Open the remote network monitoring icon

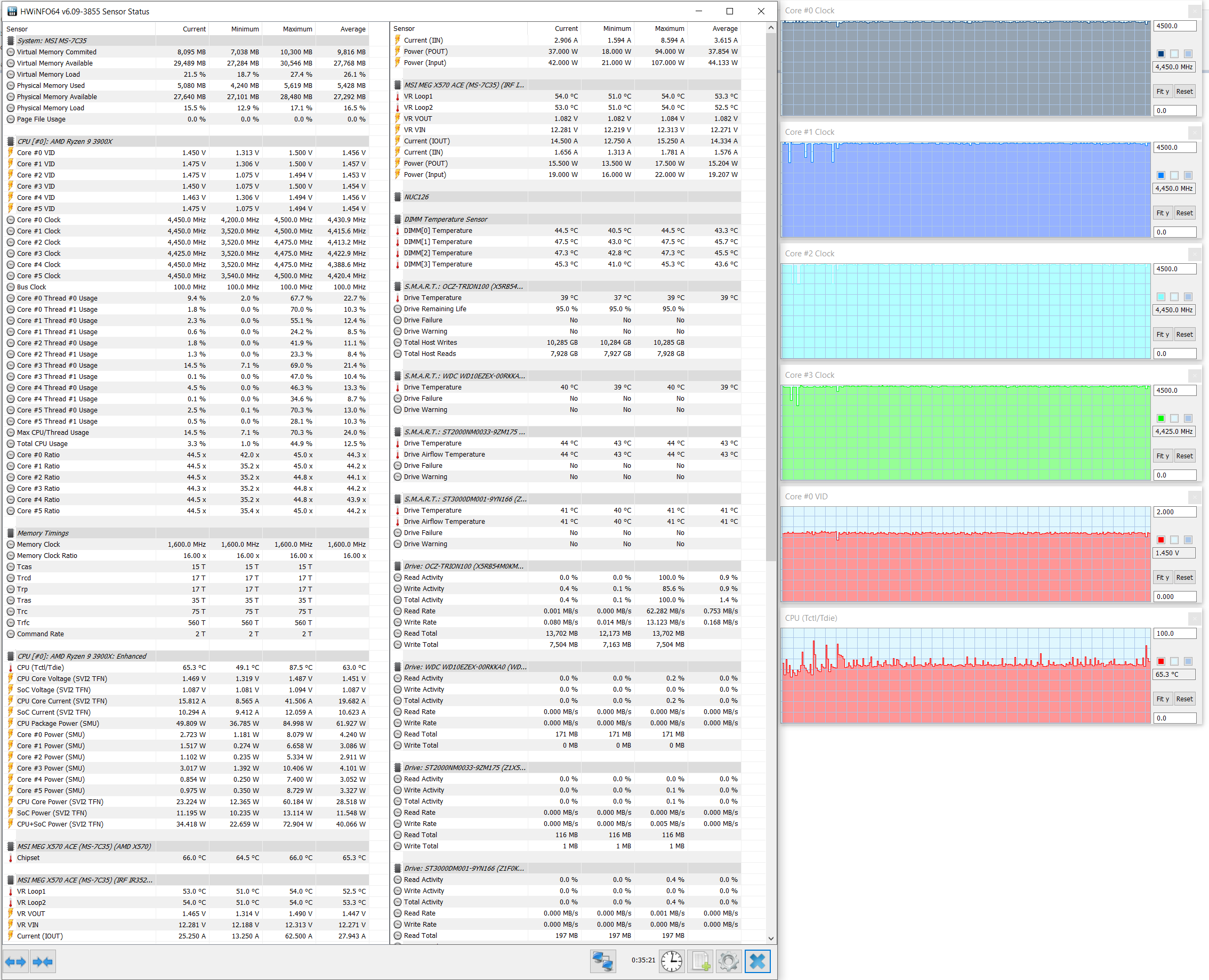(x=602, y=961)
